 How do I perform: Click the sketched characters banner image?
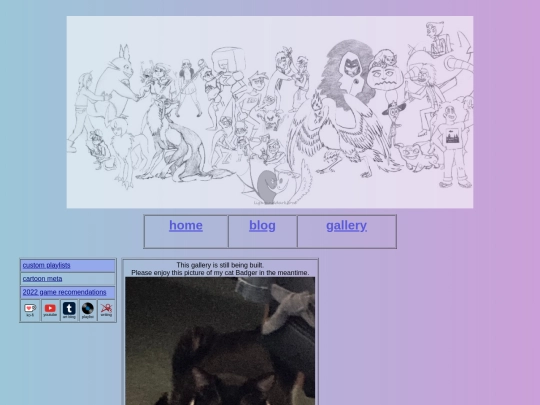270,112
